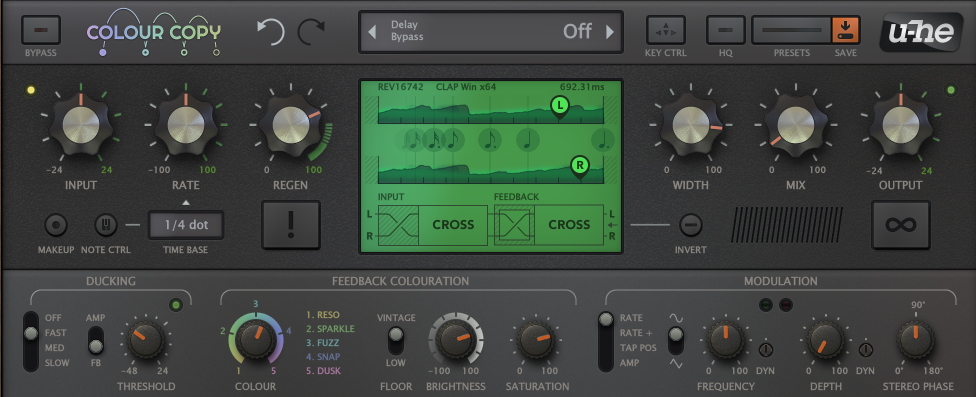Select colour 4. SNAP
This screenshot has height=397, width=976.
322,357
